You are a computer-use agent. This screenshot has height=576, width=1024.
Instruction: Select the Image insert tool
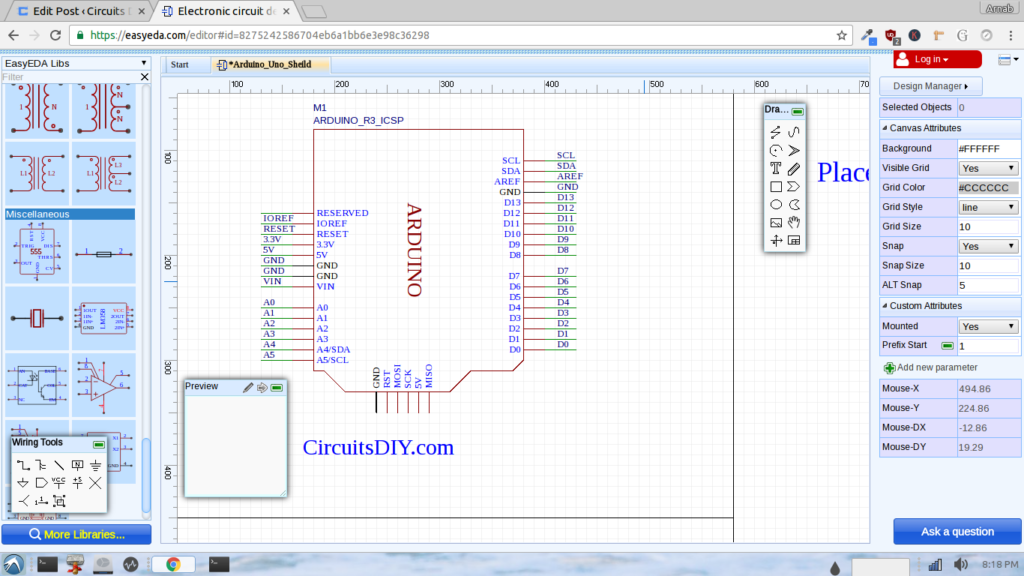point(776,223)
